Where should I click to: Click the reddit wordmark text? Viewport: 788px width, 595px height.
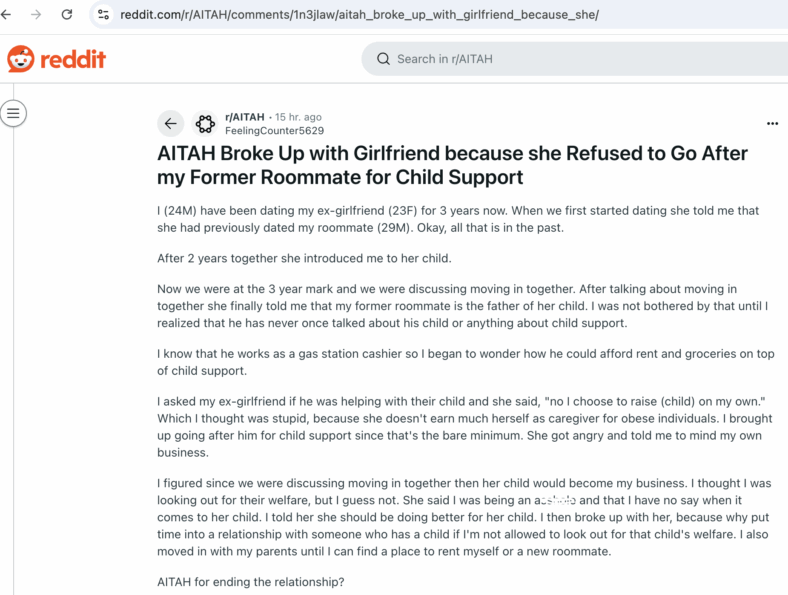(x=73, y=59)
